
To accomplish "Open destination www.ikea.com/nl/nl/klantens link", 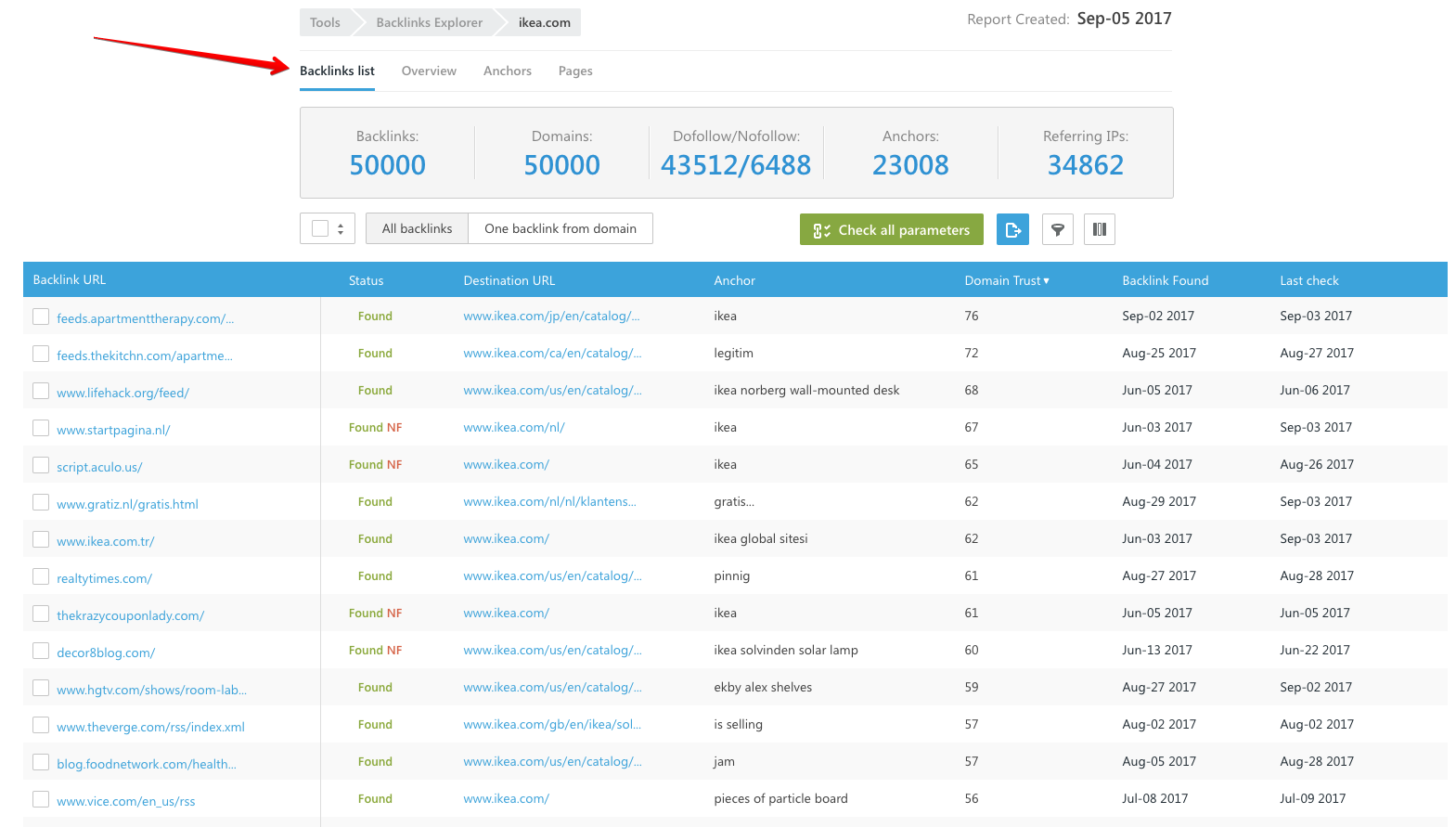I will tap(549, 501).
